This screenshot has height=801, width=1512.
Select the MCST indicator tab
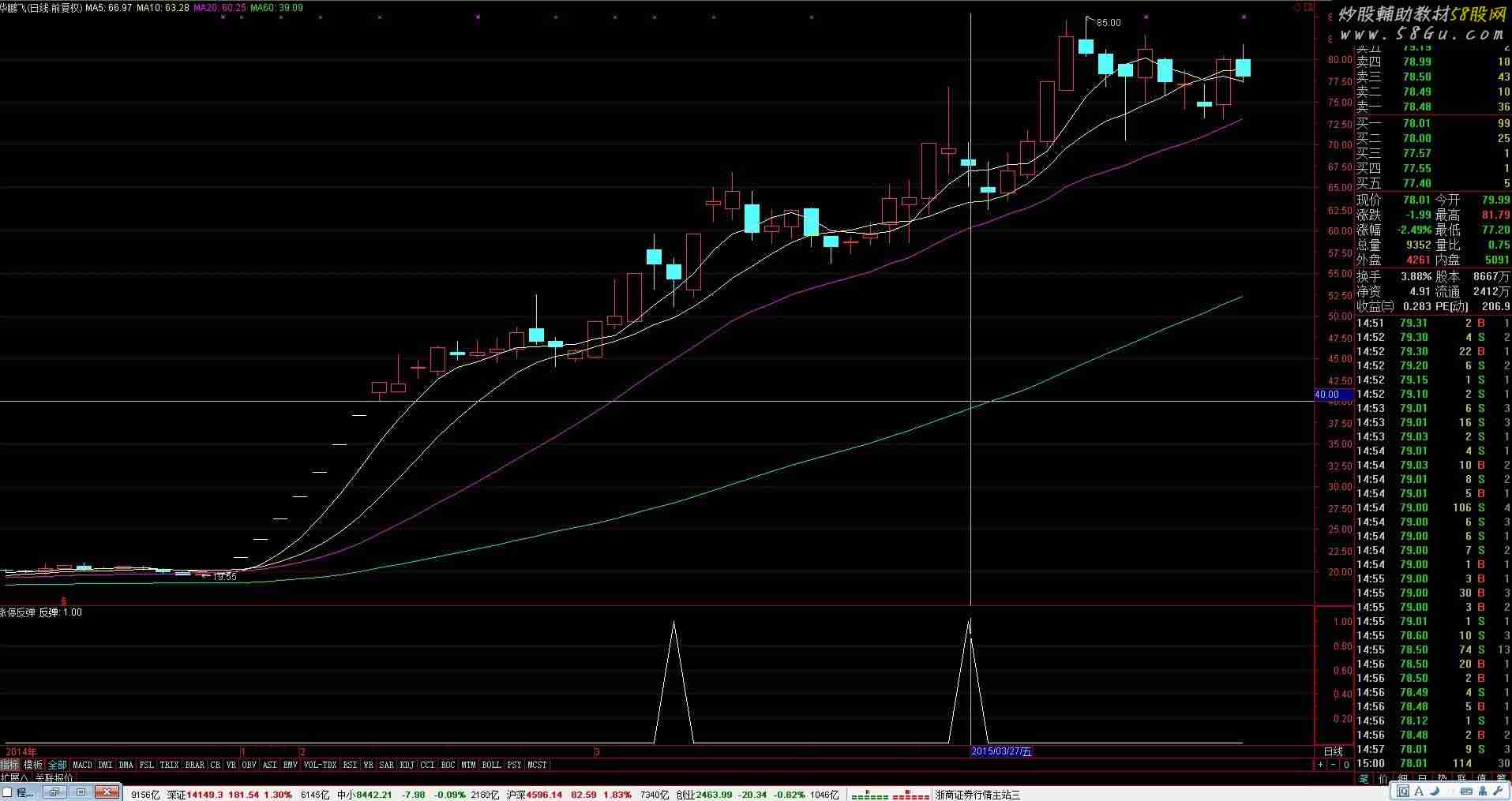tap(537, 765)
